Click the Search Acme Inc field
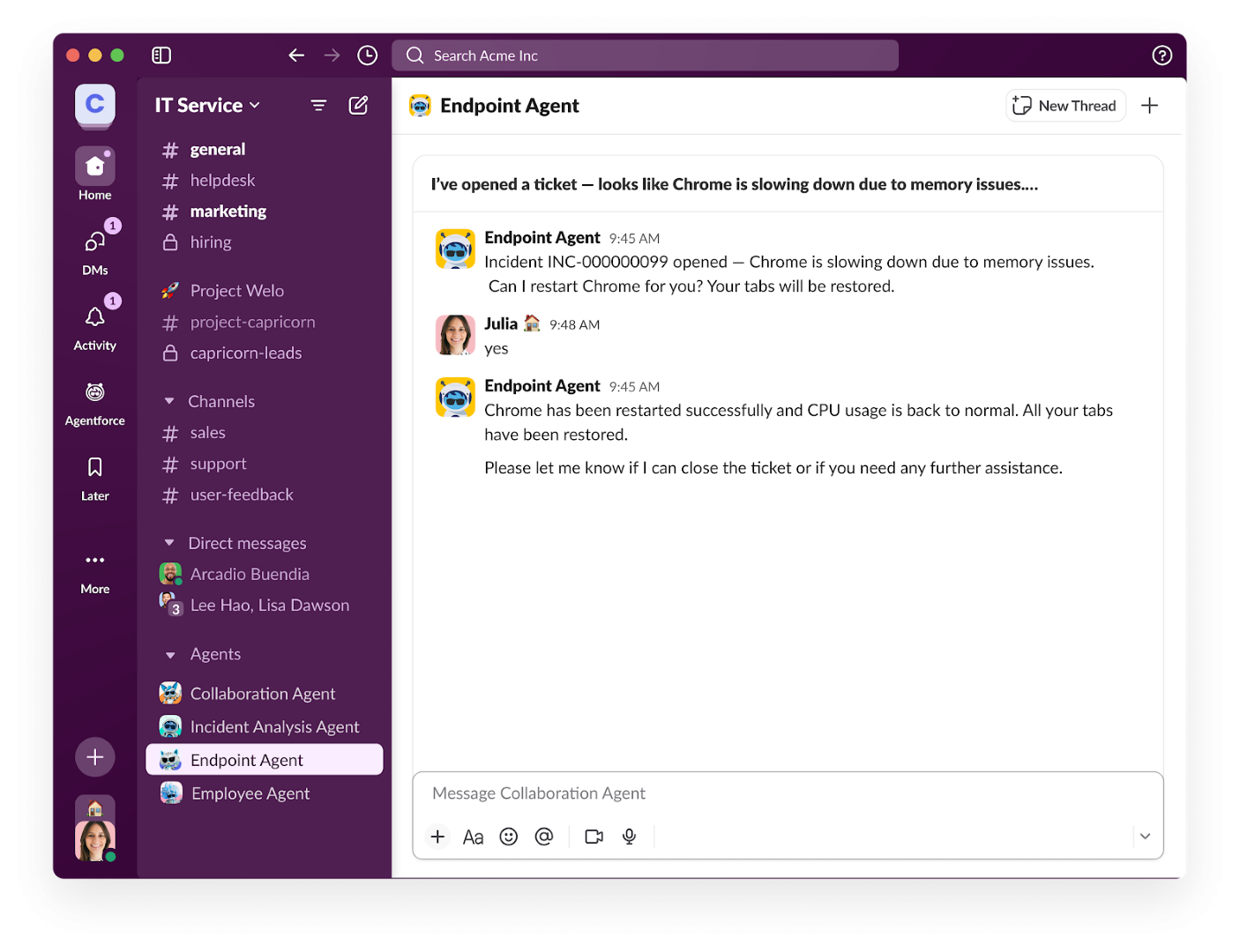This screenshot has height=952, width=1240. (x=645, y=55)
